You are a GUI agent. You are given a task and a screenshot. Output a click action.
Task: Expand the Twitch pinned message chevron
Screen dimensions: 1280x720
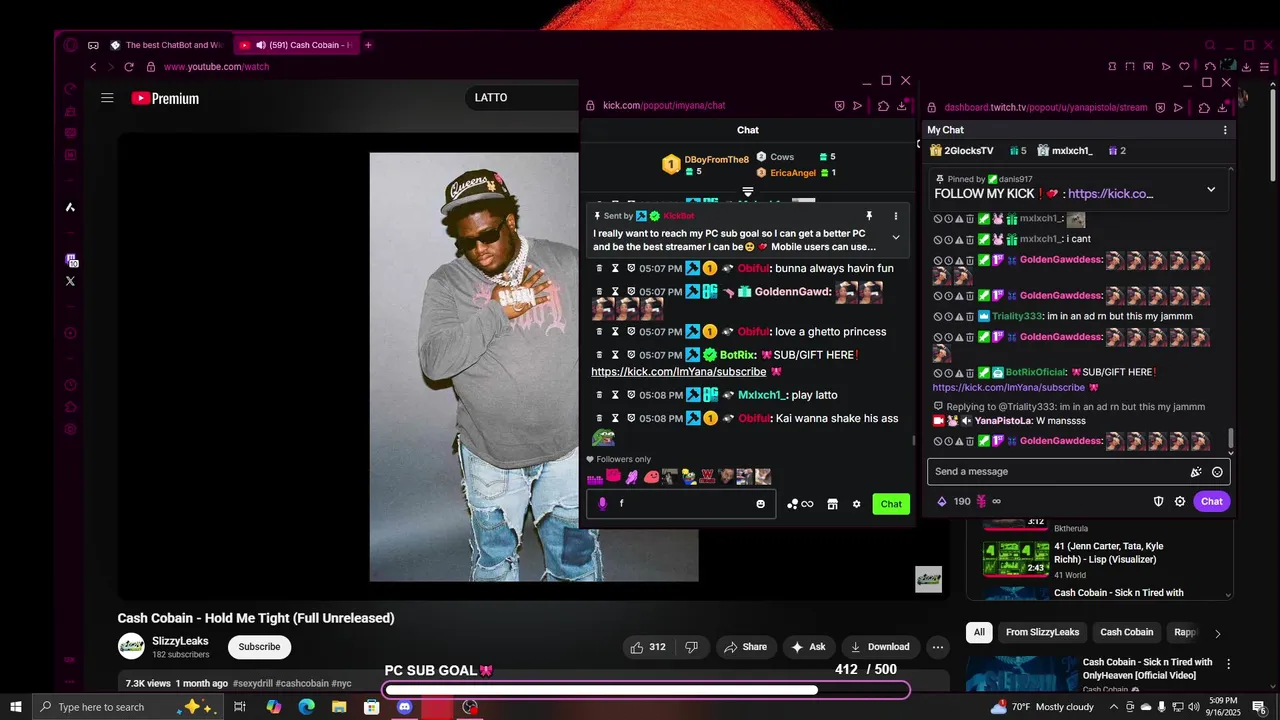[1211, 189]
